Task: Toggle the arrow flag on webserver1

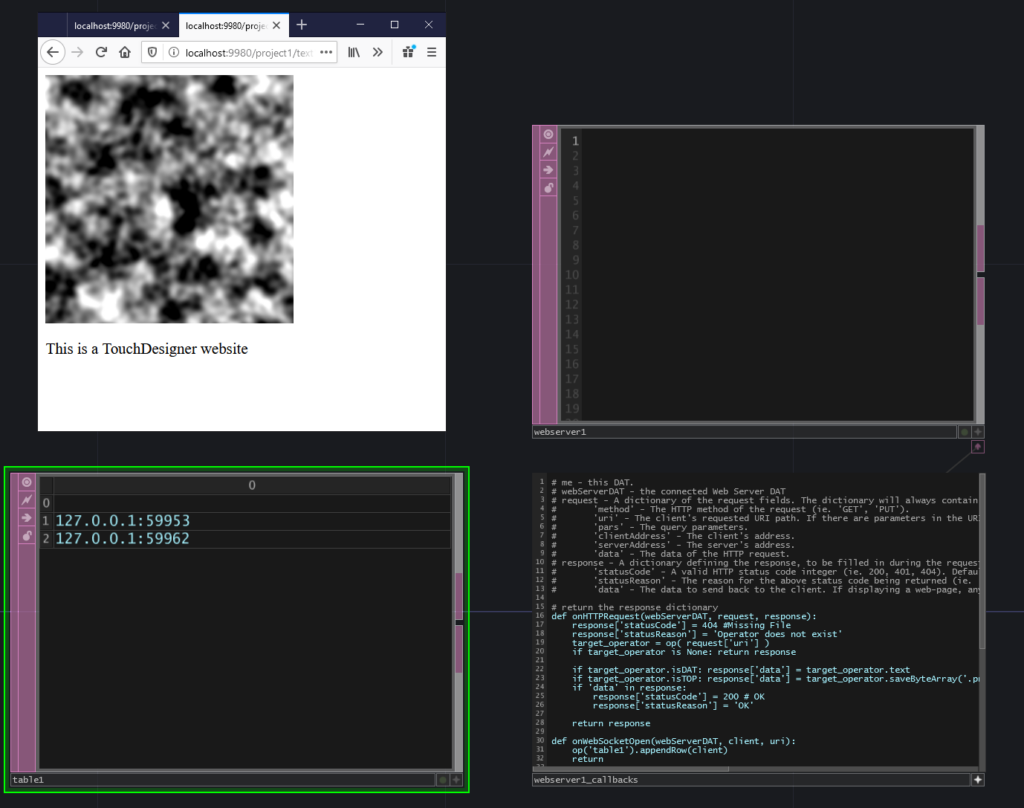Action: point(549,170)
